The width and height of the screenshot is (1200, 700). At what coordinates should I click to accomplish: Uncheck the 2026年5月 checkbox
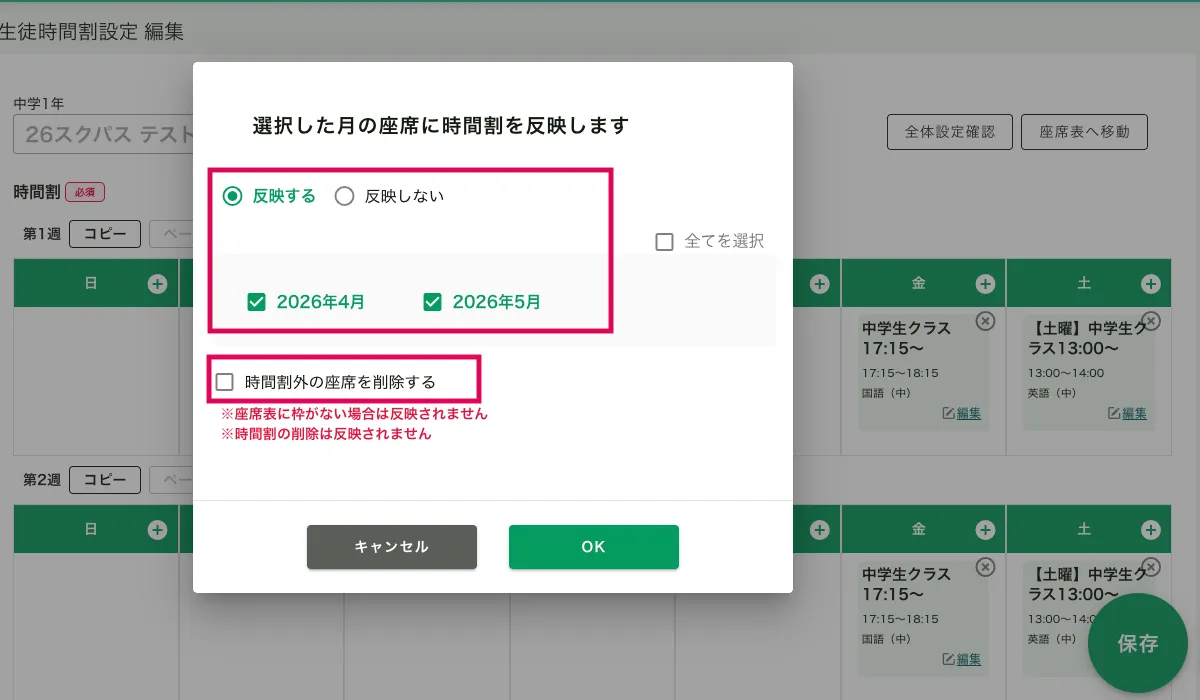(433, 301)
